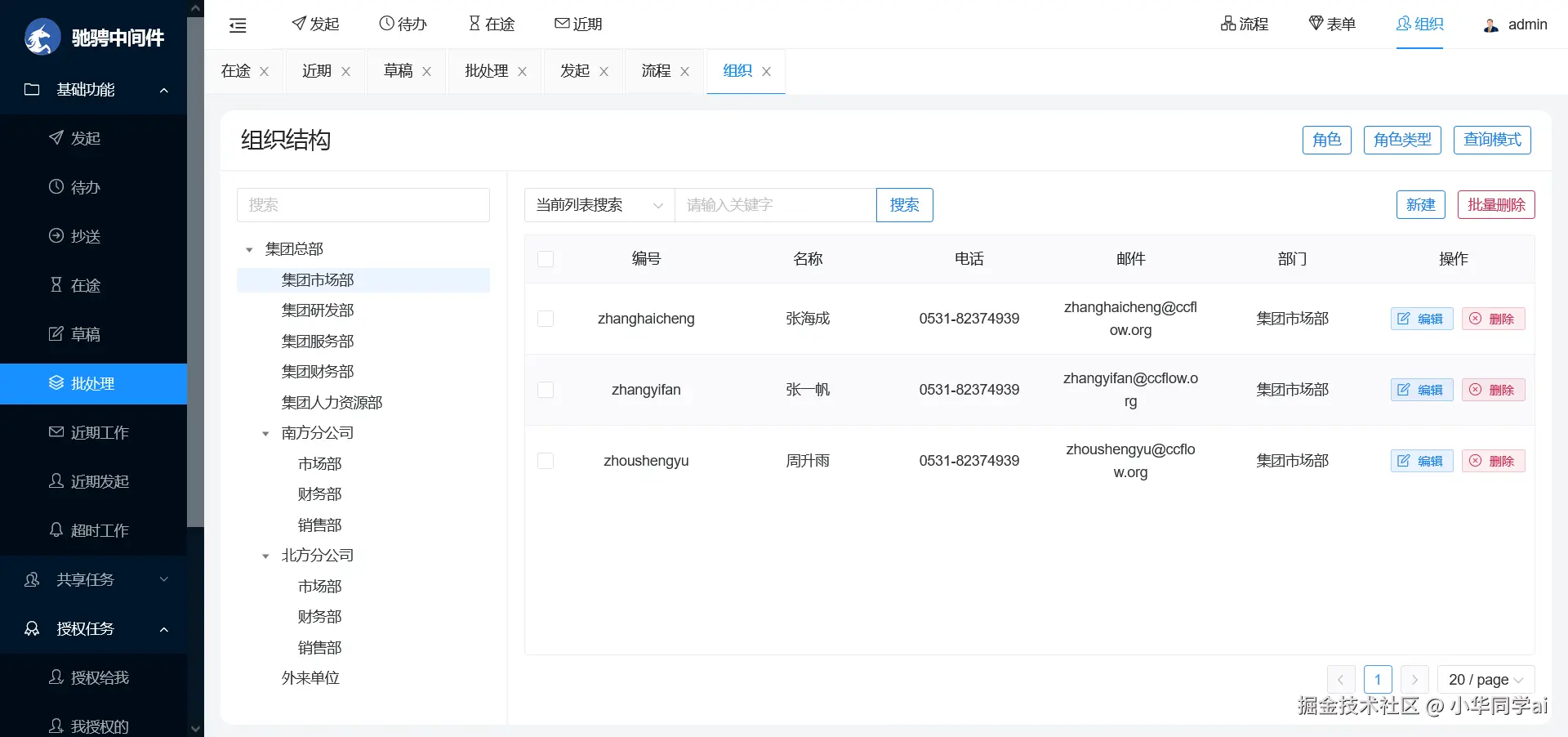Image resolution: width=1568 pixels, height=737 pixels.
Task: Collapse the 南方分公司 tree node
Action: tap(265, 434)
